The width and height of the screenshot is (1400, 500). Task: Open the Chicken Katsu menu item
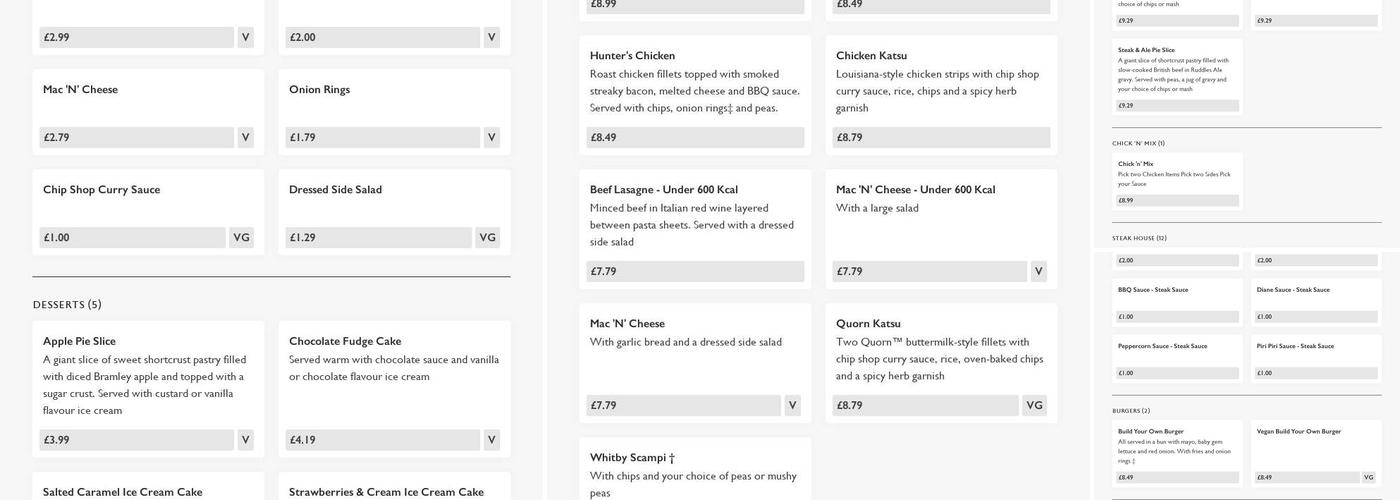[941, 82]
